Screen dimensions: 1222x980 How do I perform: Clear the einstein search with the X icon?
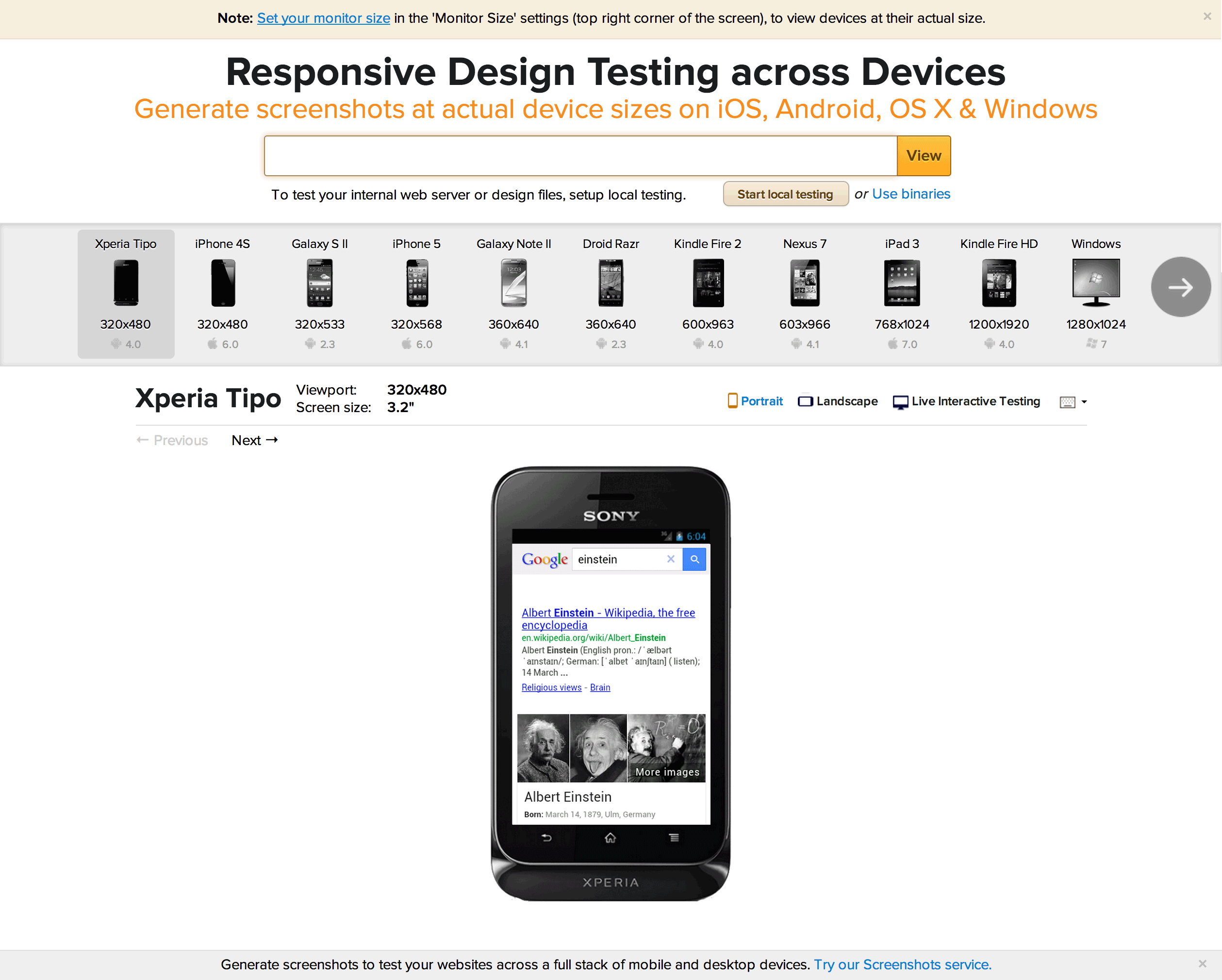tap(671, 559)
